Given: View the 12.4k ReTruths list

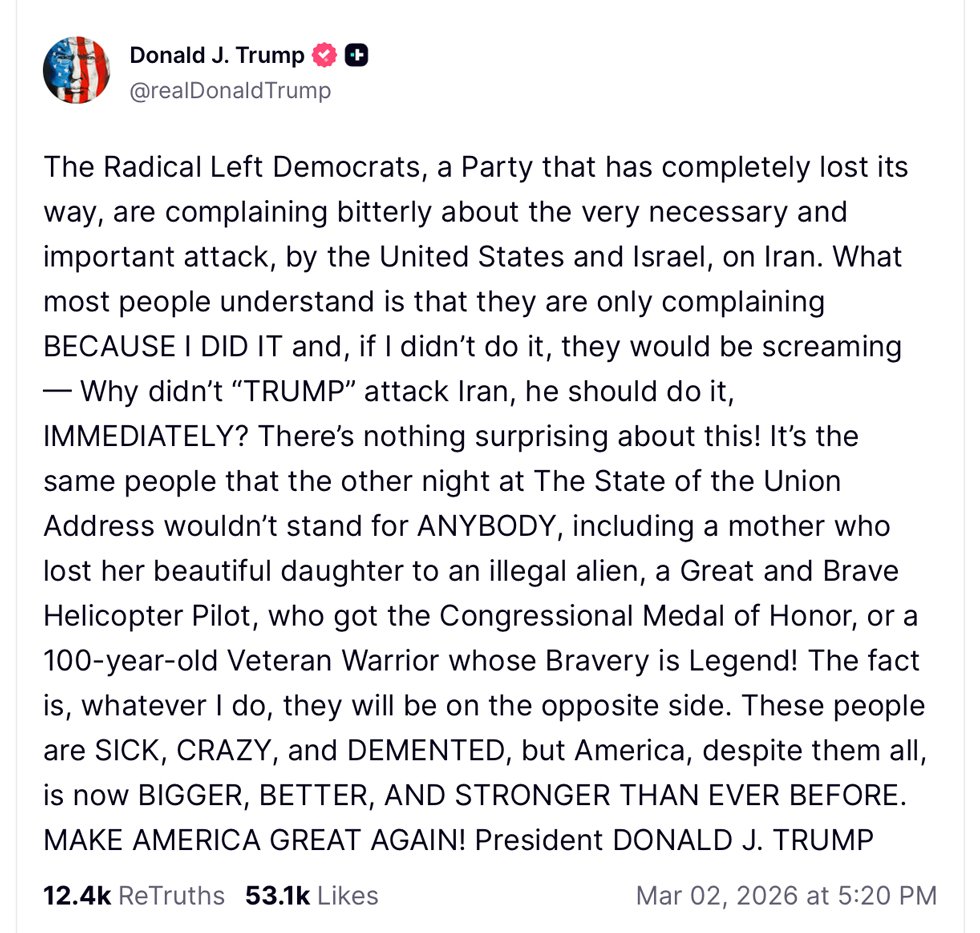Looking at the screenshot, I should pyautogui.click(x=134, y=895).
